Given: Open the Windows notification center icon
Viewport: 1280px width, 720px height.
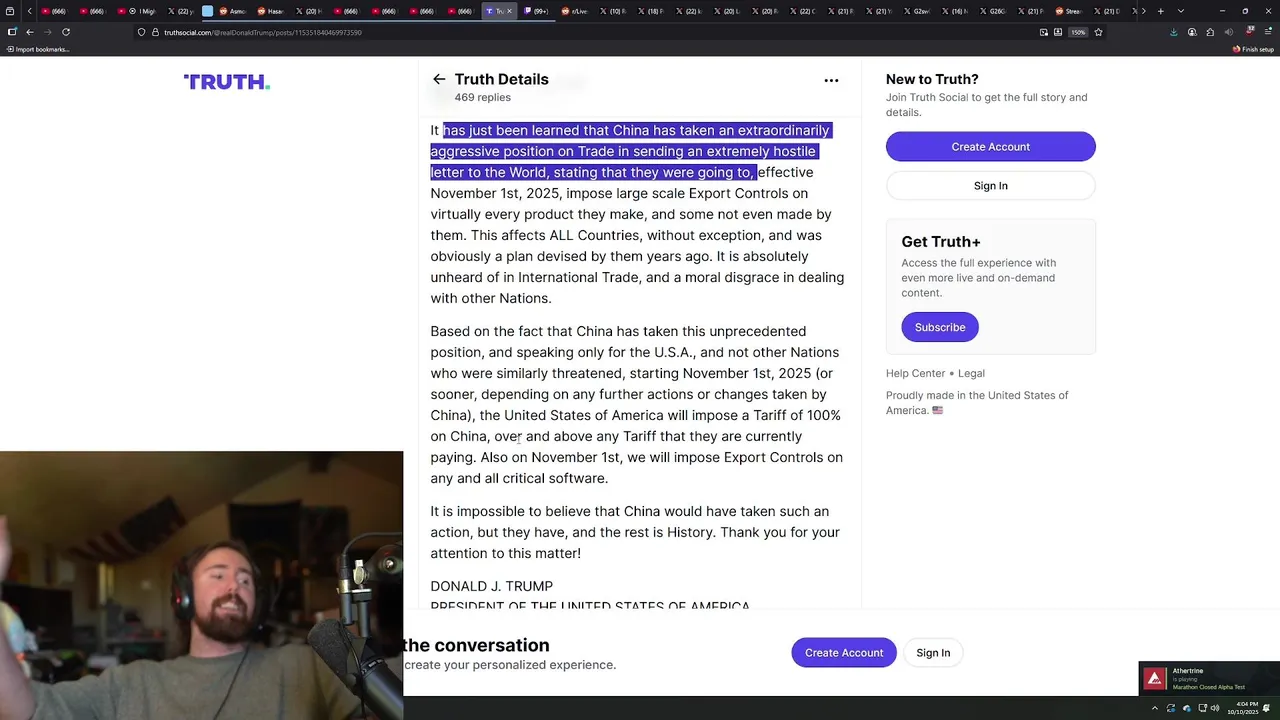Looking at the screenshot, I should [1266, 708].
